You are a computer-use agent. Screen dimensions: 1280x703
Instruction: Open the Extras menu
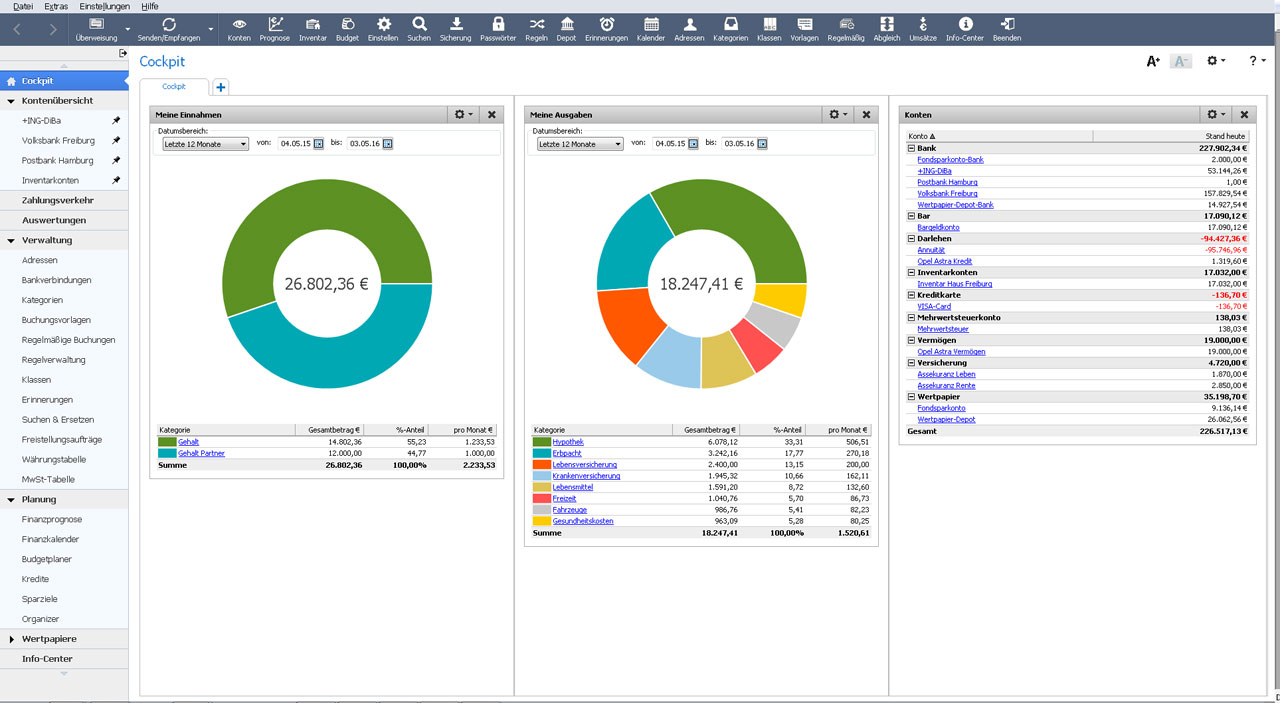(x=56, y=6)
